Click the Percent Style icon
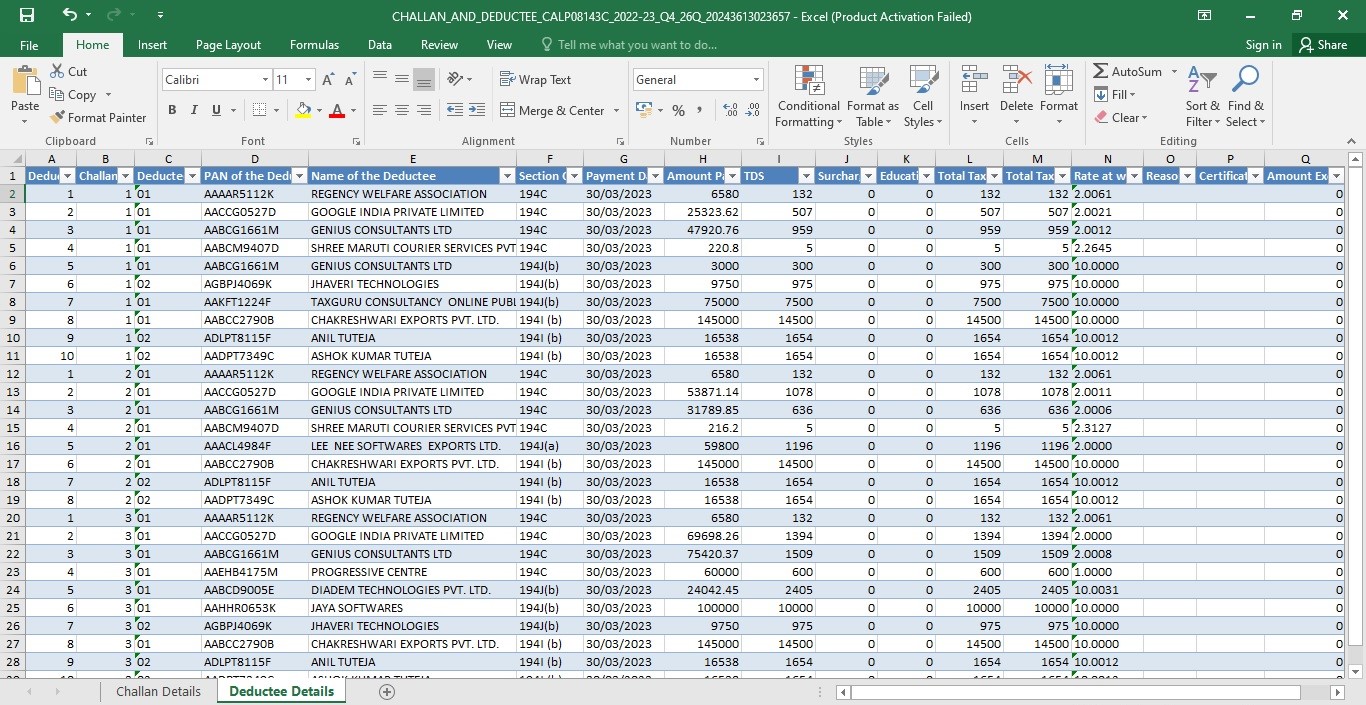Image resolution: width=1366 pixels, height=705 pixels. (x=678, y=110)
